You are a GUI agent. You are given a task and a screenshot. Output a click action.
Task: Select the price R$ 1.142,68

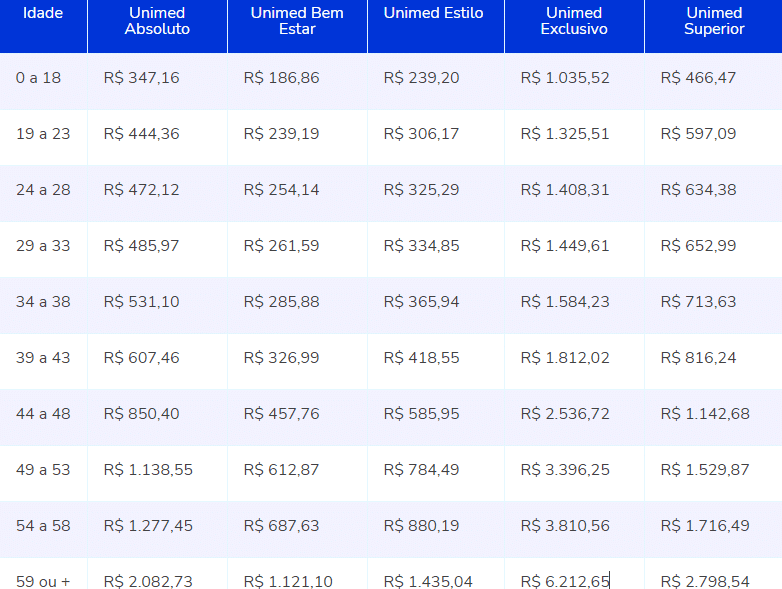pyautogui.click(x=705, y=413)
